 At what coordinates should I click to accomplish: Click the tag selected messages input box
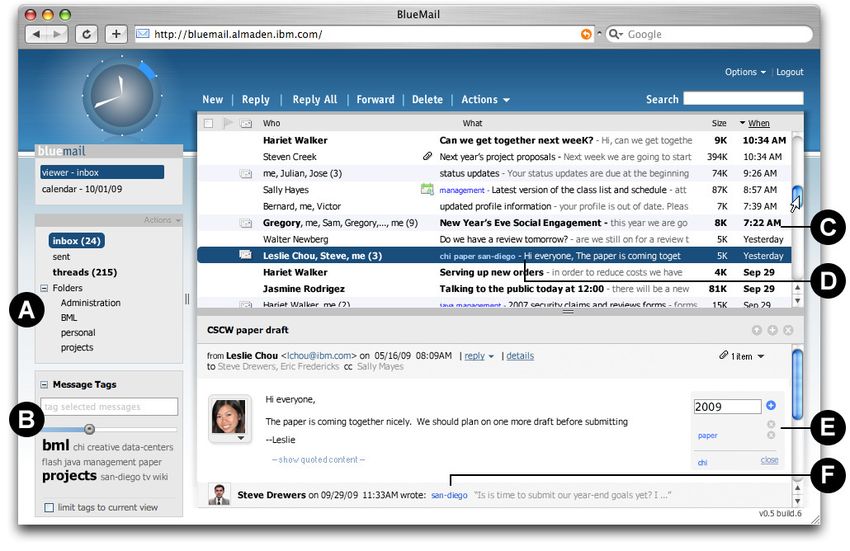point(109,407)
